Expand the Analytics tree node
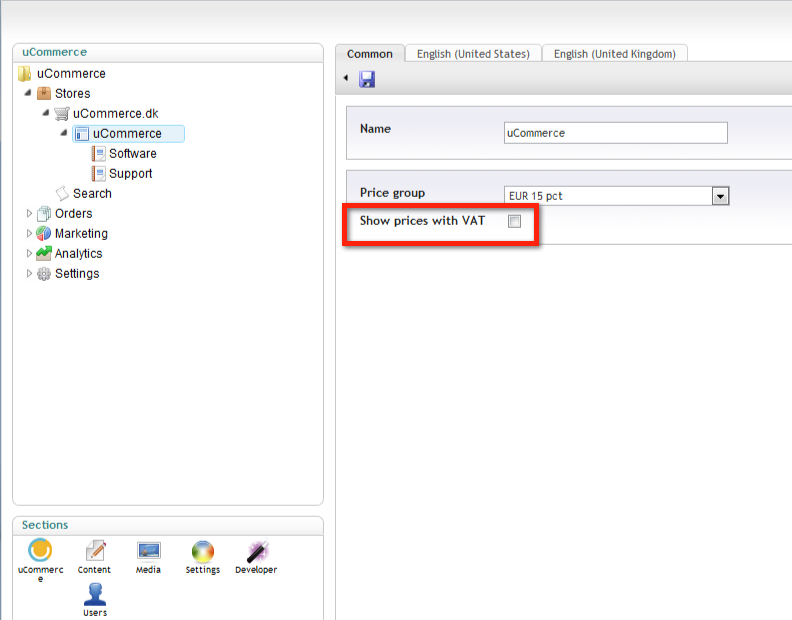Screen dimensions: 792x620 (x=29, y=253)
